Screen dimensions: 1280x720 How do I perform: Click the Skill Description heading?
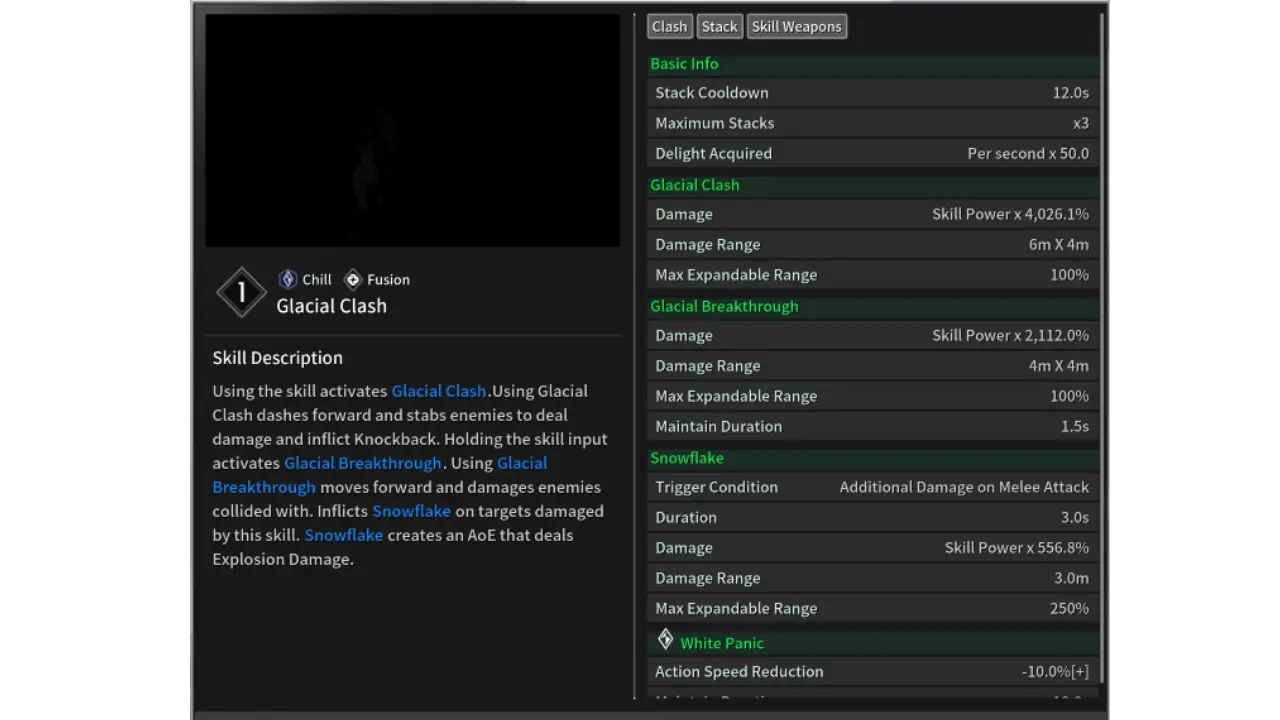(x=277, y=358)
